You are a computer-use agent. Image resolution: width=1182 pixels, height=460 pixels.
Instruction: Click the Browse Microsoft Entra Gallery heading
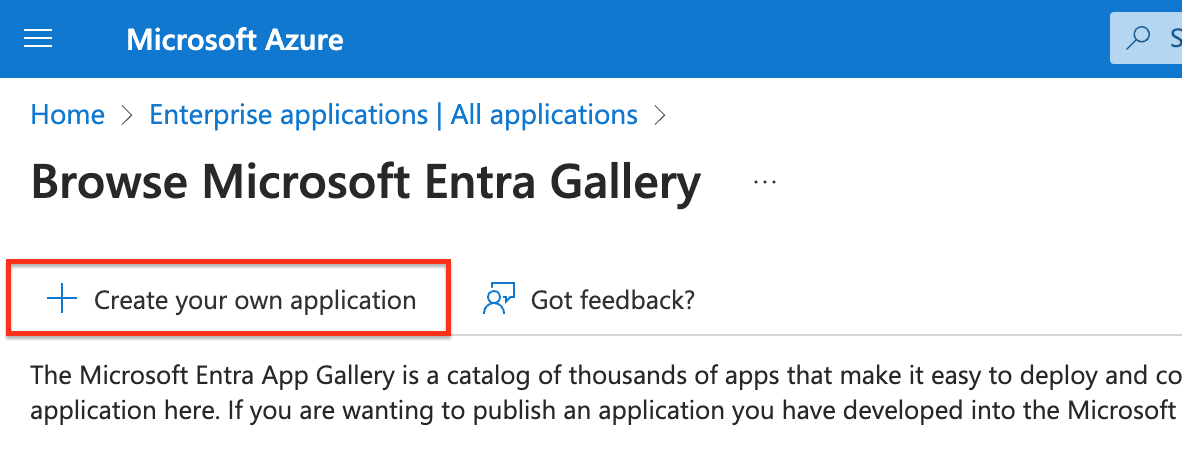point(365,183)
